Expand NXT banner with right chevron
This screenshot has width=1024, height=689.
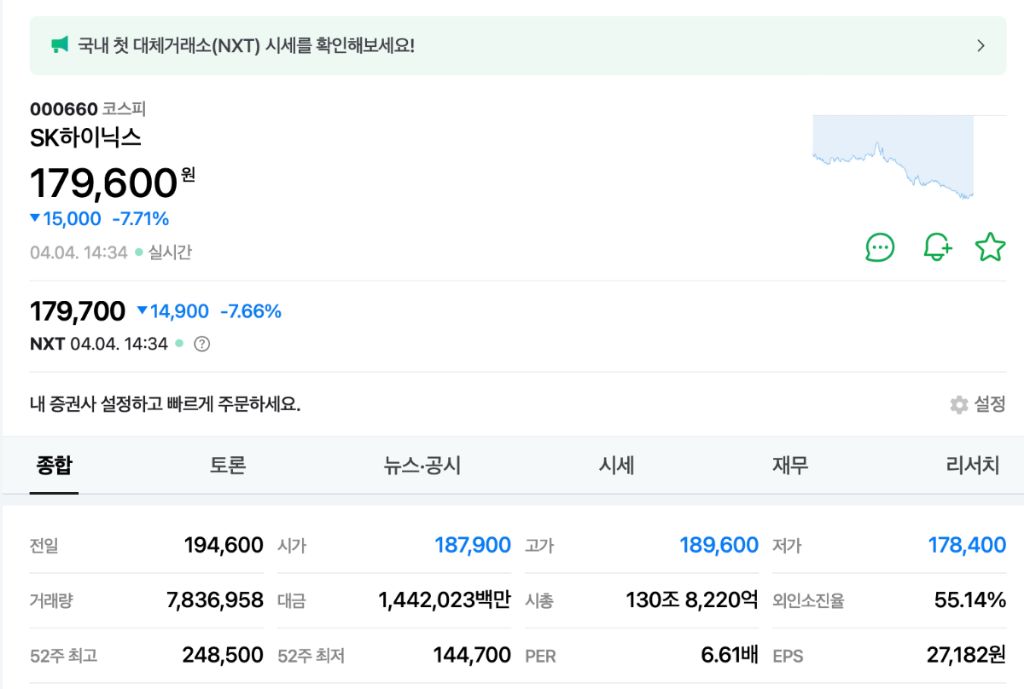tap(980, 46)
